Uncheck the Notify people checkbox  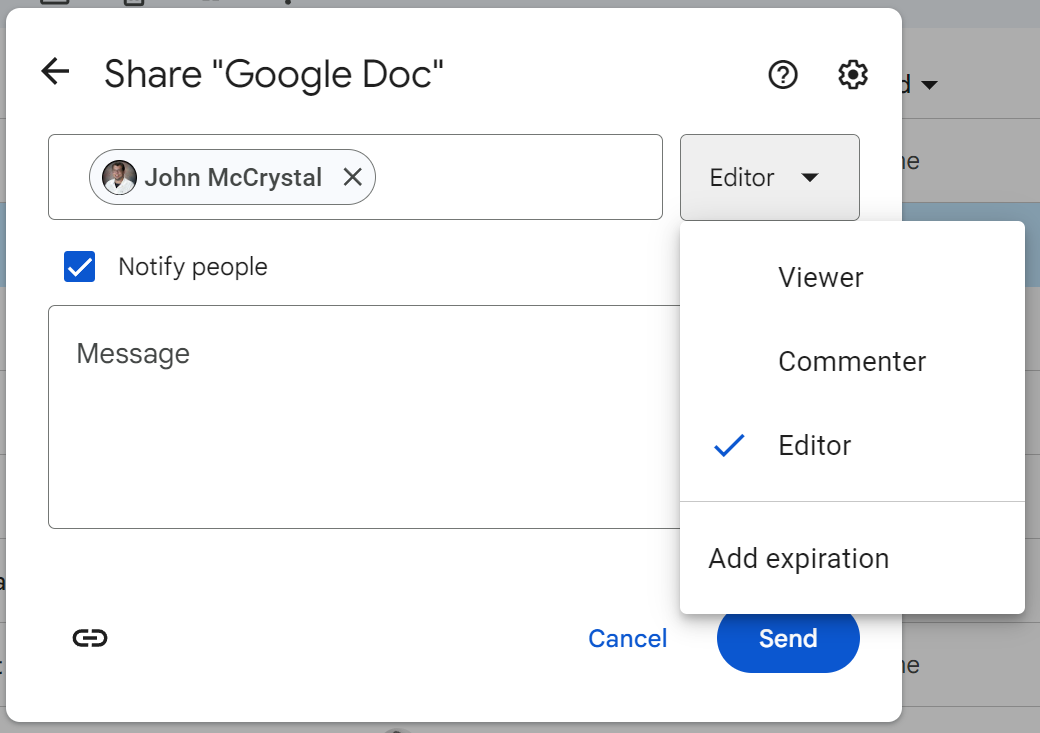80,267
